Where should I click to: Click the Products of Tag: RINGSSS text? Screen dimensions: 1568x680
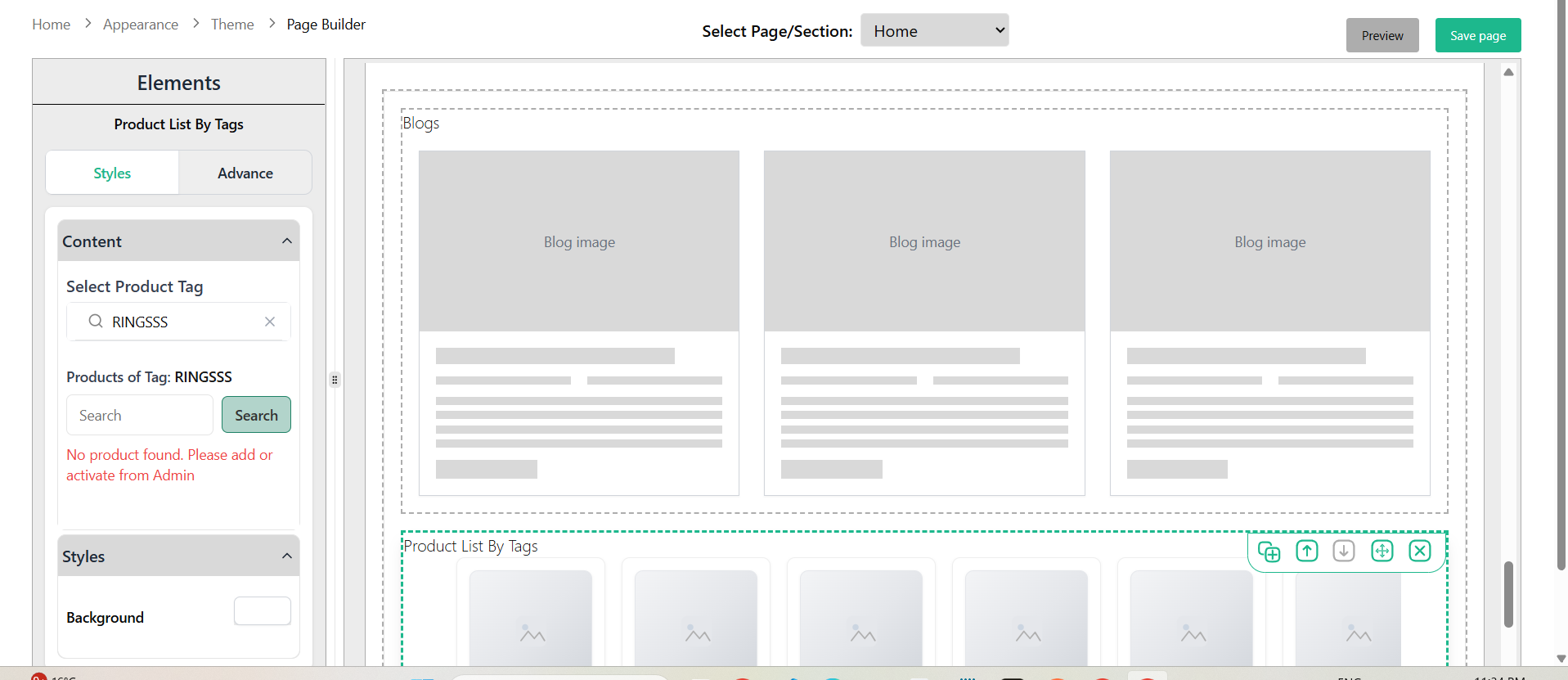point(149,376)
